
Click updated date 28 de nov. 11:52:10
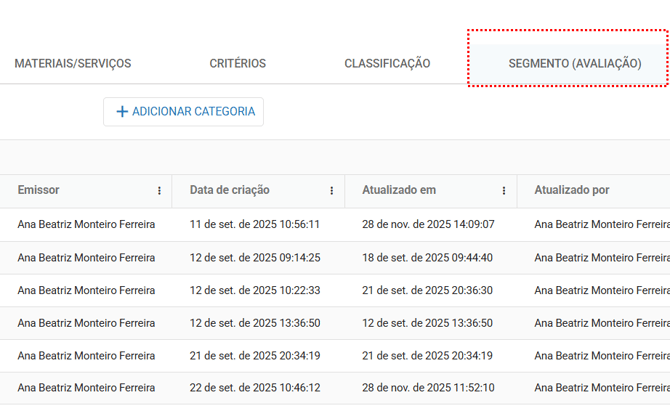point(428,388)
